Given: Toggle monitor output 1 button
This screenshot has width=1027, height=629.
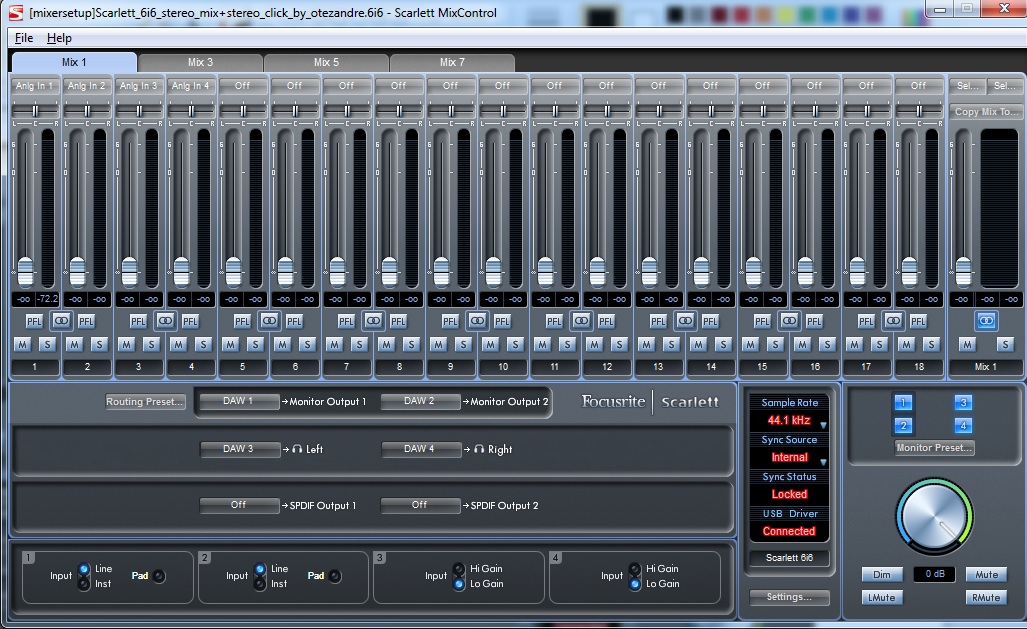Looking at the screenshot, I should tap(903, 402).
